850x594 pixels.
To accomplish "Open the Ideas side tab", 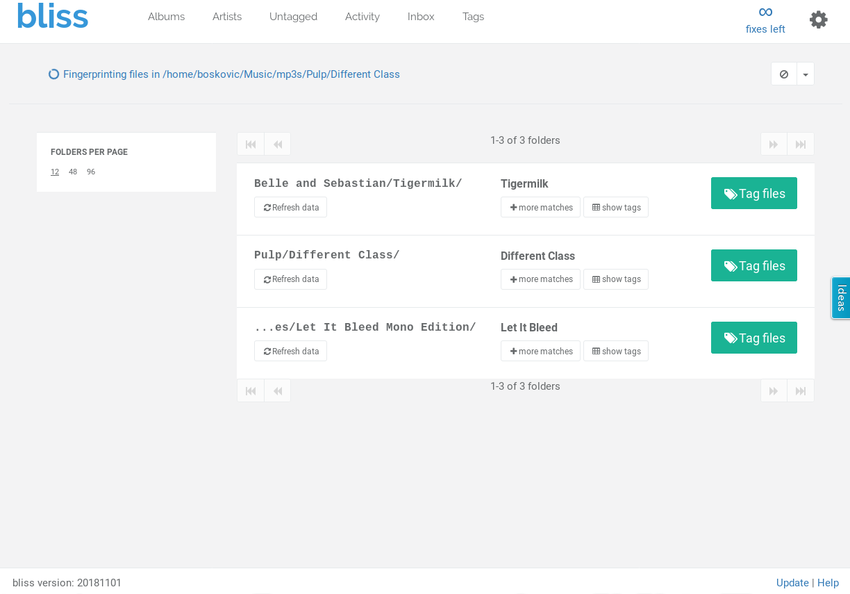I will [x=840, y=298].
